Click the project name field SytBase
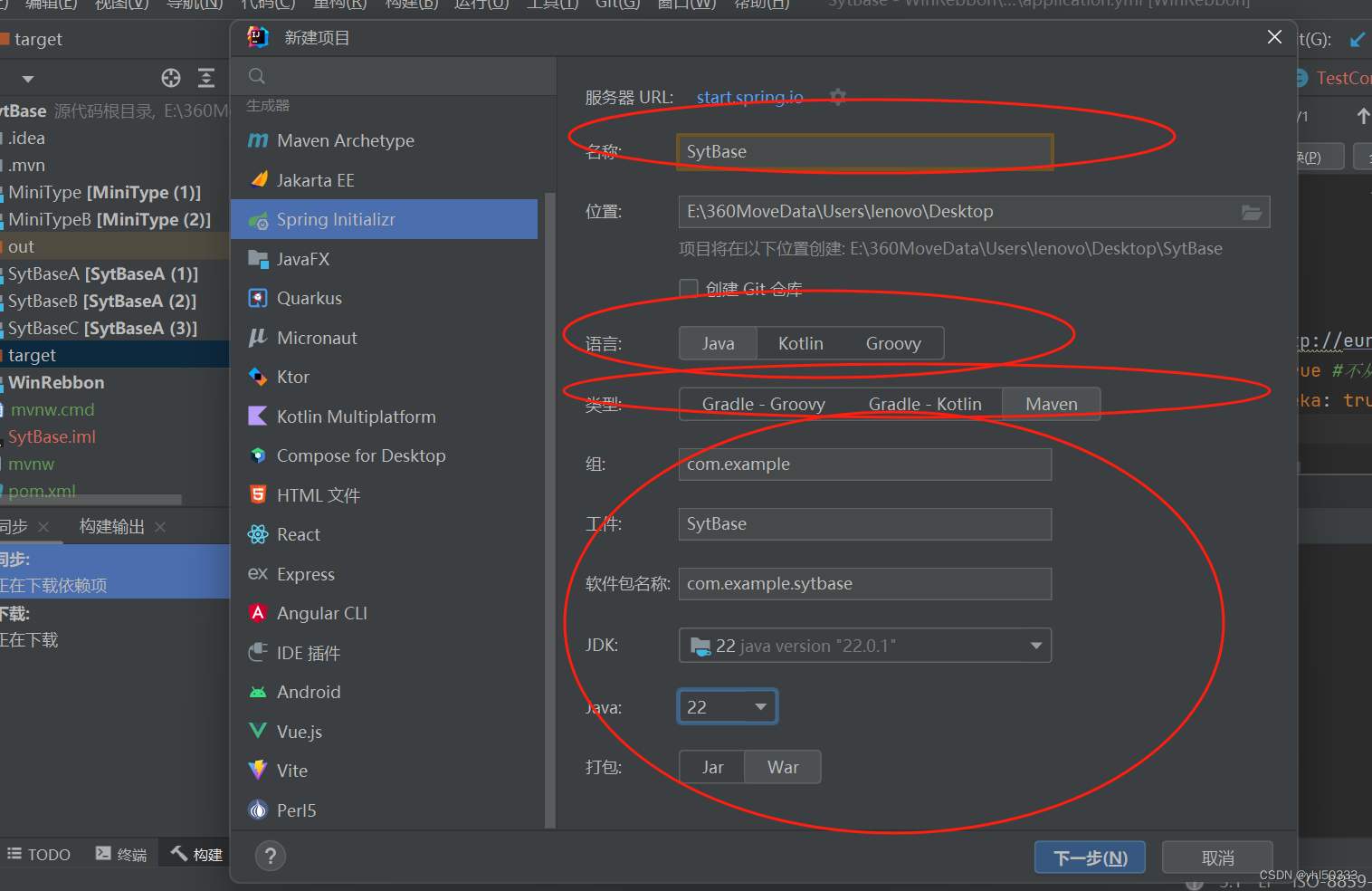 tap(865, 152)
